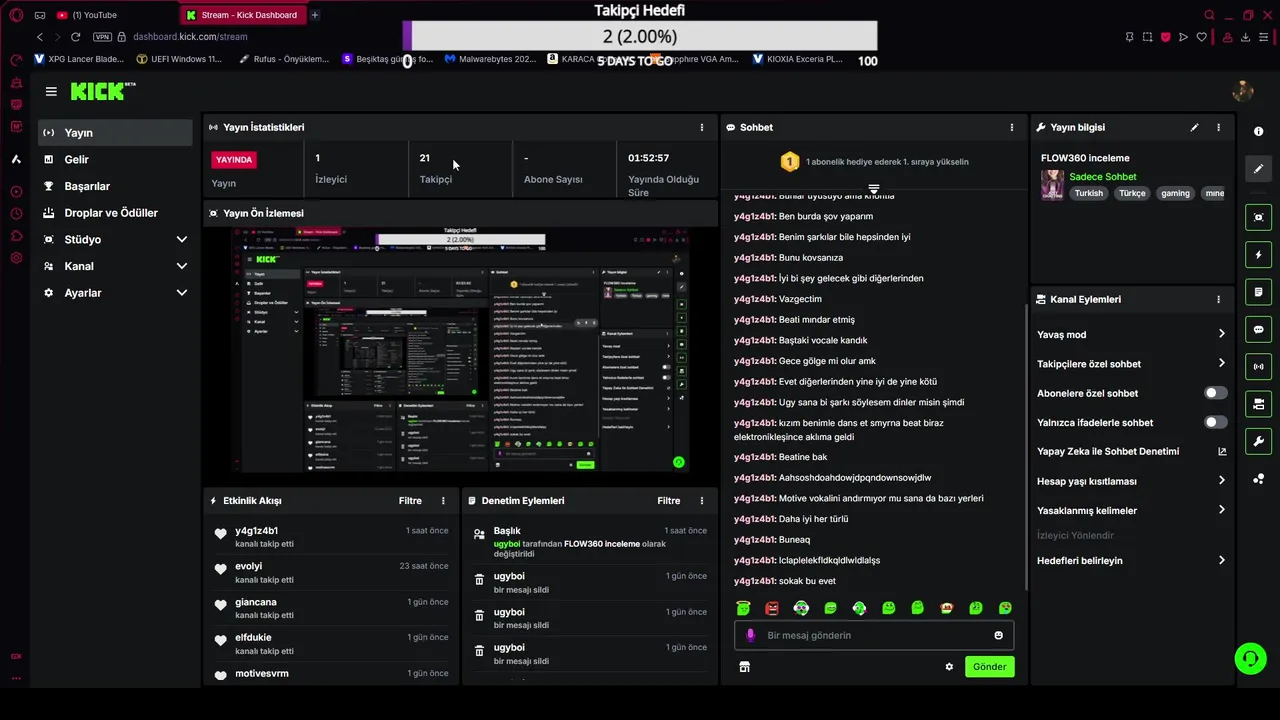
Task: Open Filtre in Denetim Eylemleri panel
Action: click(x=668, y=501)
